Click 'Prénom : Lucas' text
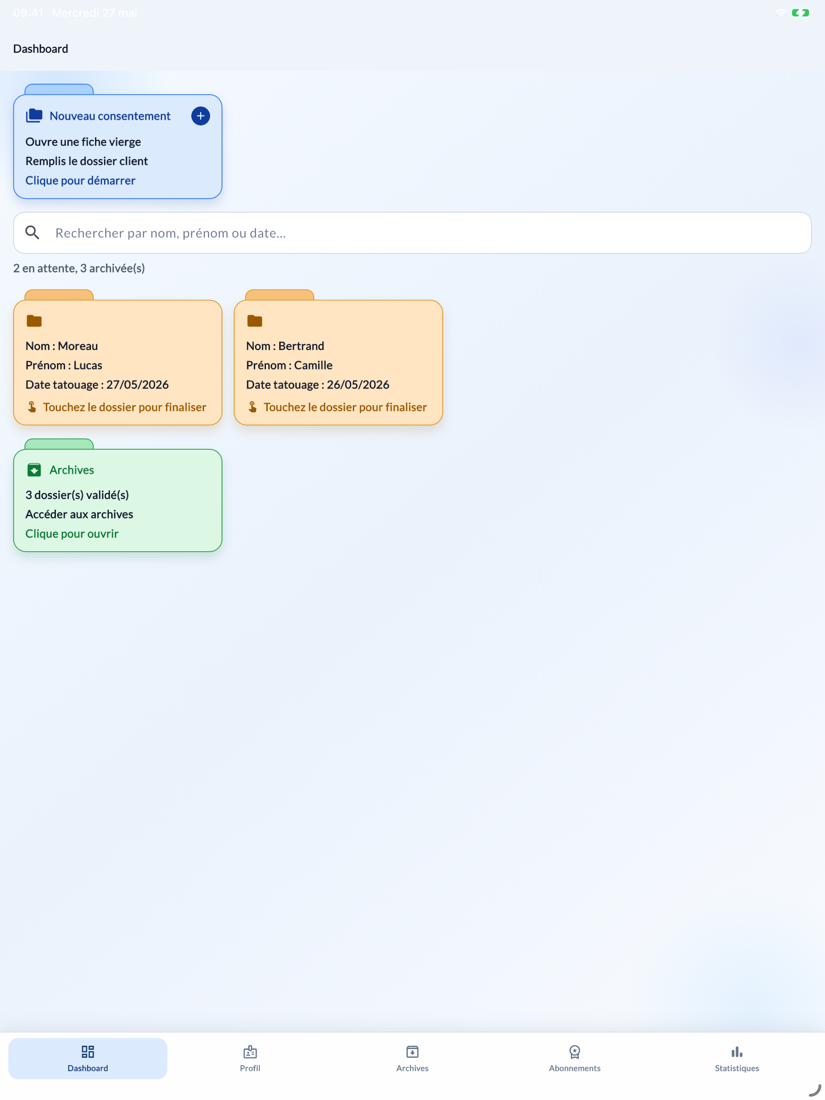This screenshot has height=1100, width=825. point(64,365)
